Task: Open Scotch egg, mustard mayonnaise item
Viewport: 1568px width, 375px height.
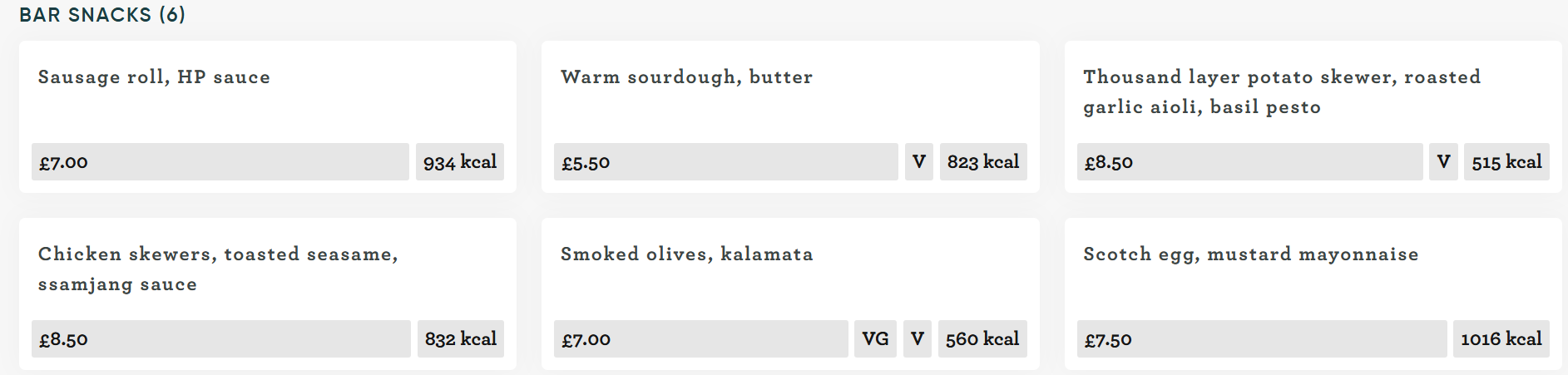Action: click(x=1250, y=254)
